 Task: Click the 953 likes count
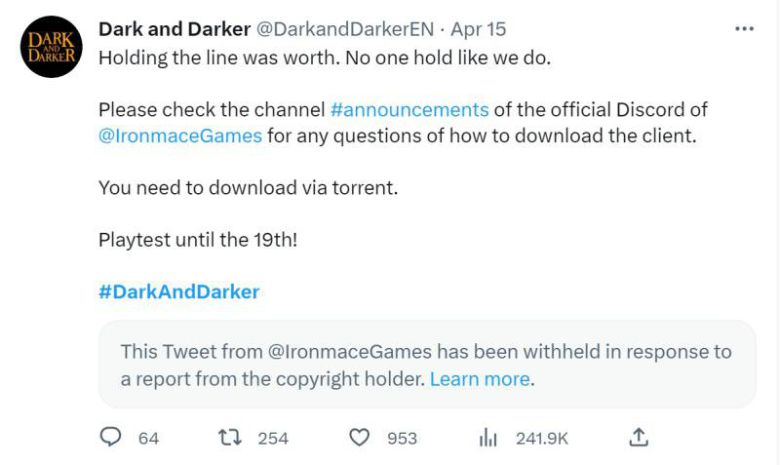click(x=402, y=438)
